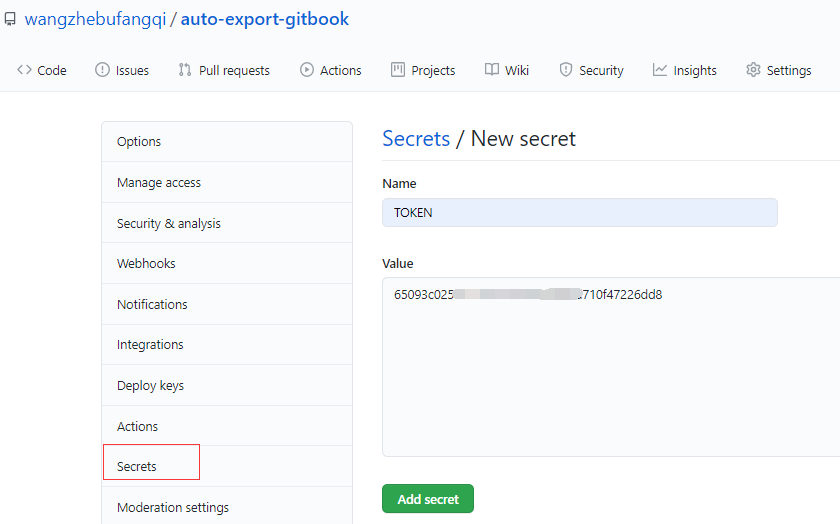Open the Code tab
This screenshot has width=840, height=524.
pos(42,70)
